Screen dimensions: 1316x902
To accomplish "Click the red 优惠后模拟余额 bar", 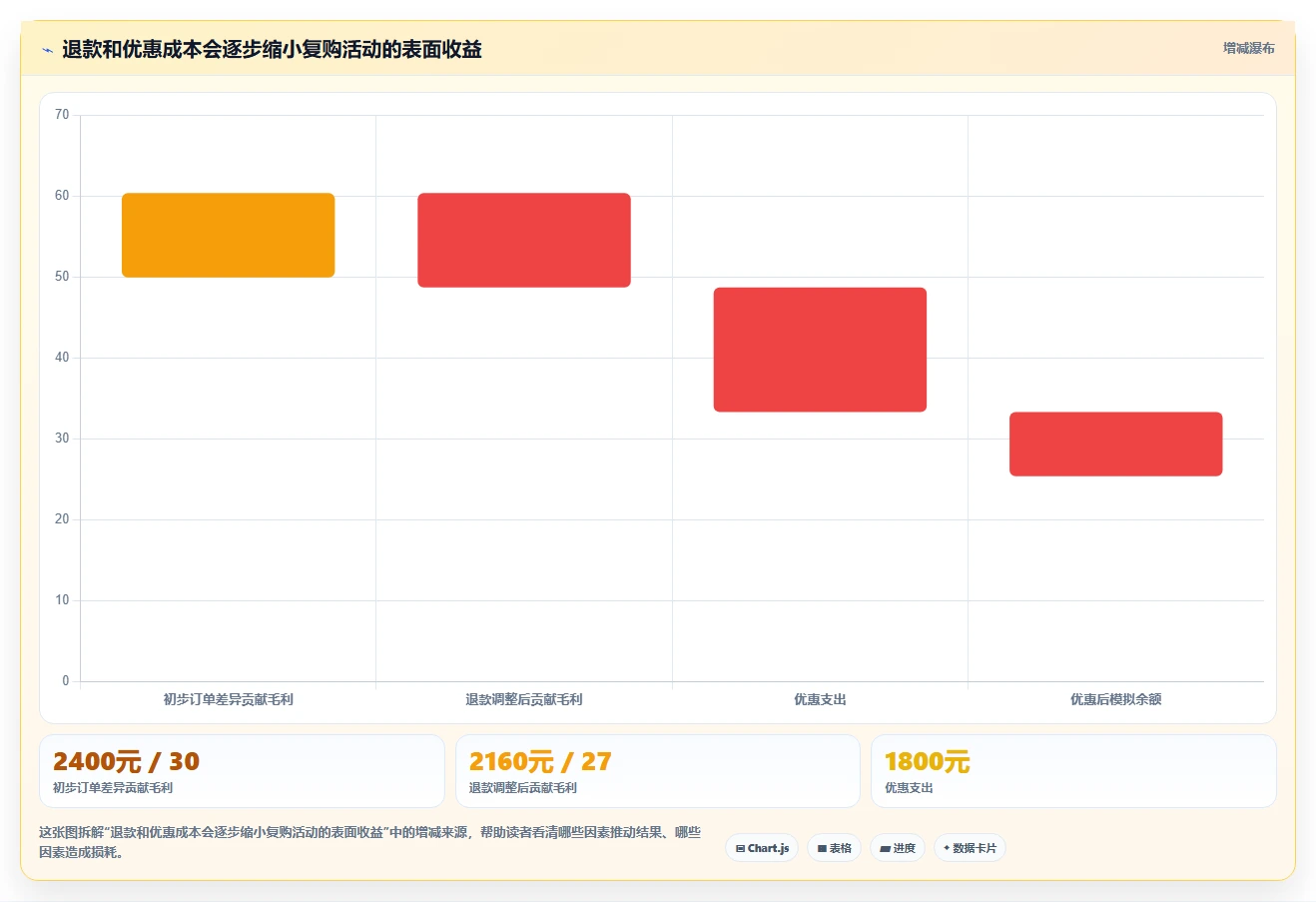I will pyautogui.click(x=1115, y=444).
